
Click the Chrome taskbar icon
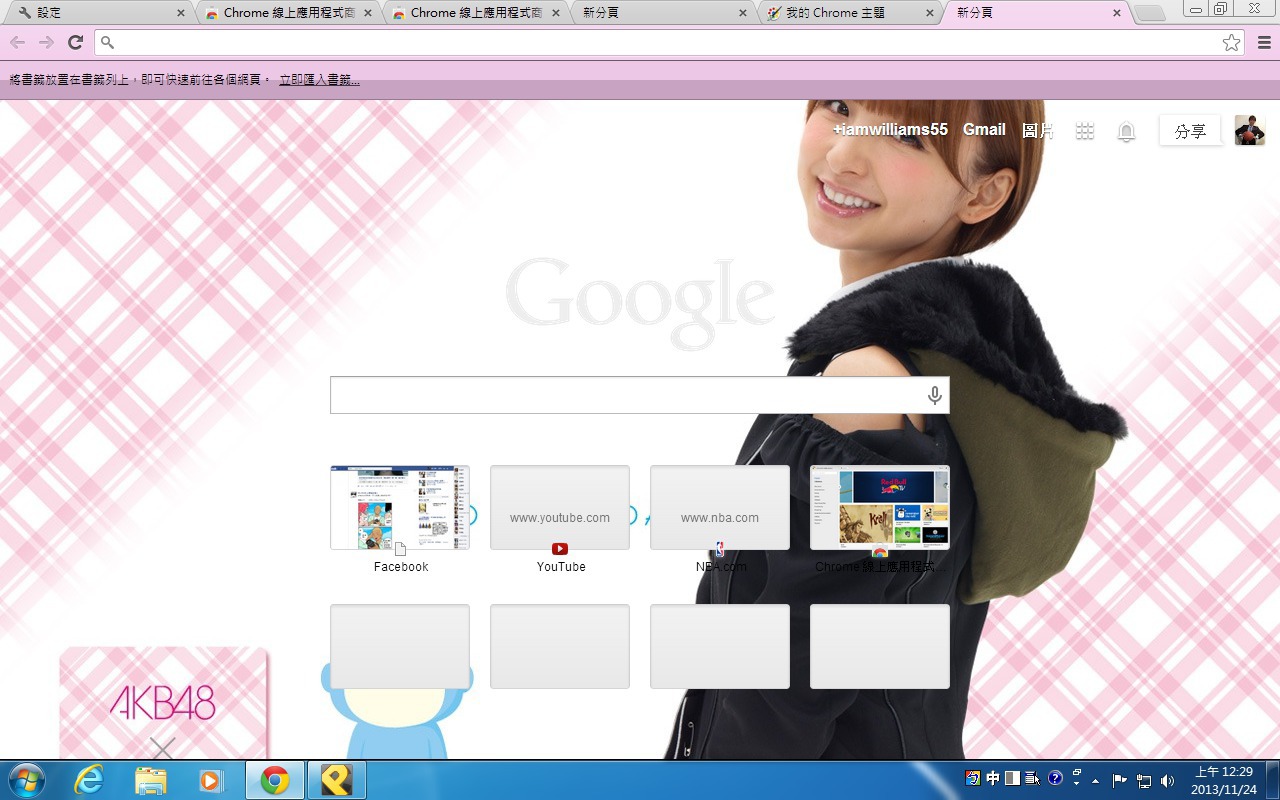coord(275,780)
